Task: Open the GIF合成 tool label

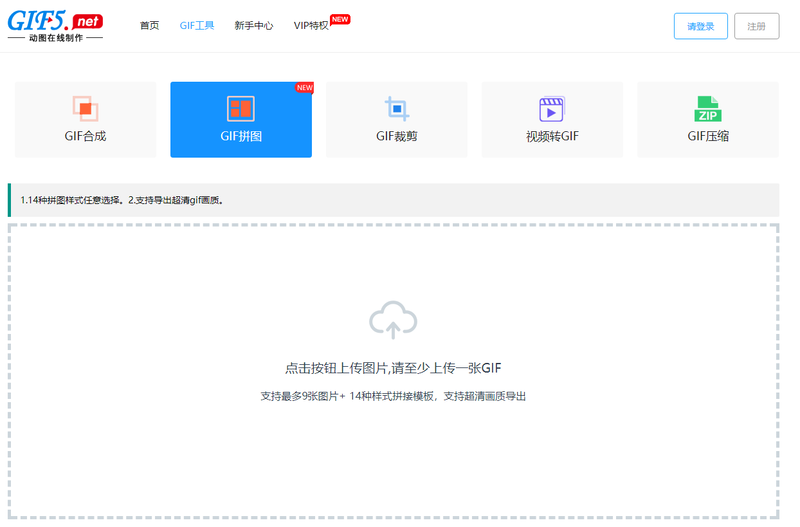Action: [85, 136]
